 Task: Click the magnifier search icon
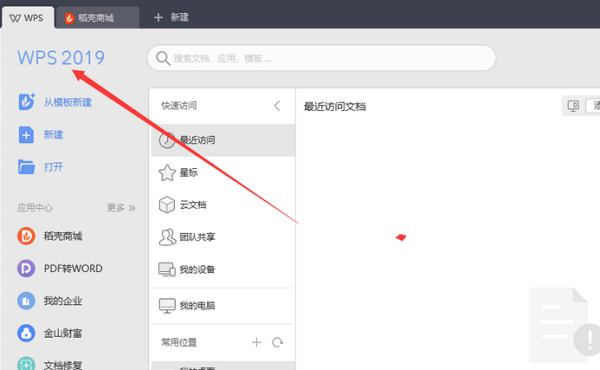163,59
